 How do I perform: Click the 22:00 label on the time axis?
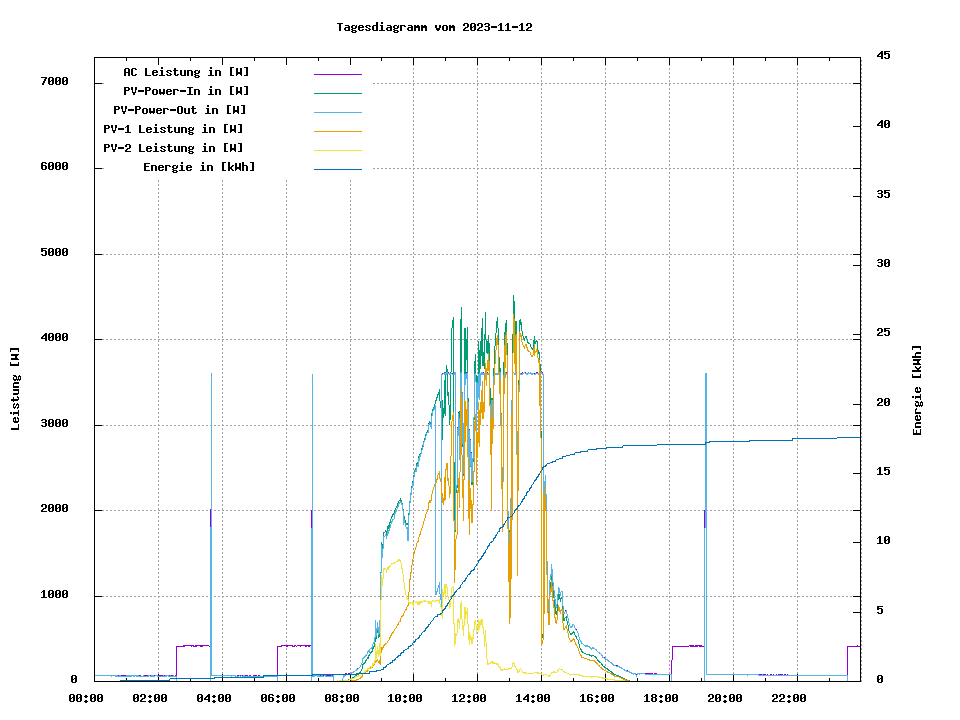click(x=788, y=698)
